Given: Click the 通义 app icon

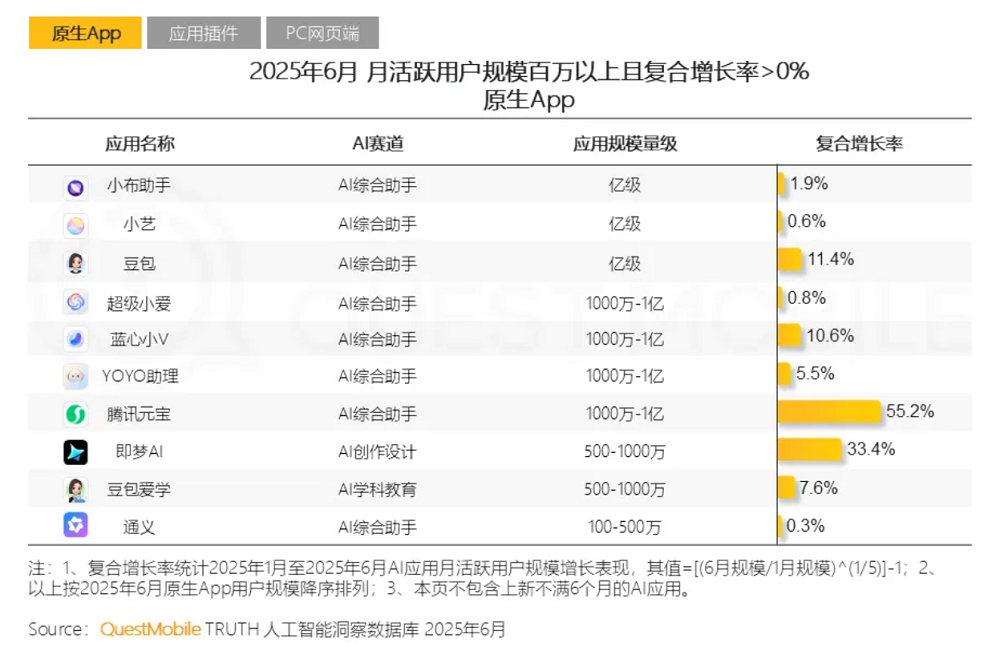Looking at the screenshot, I should pos(76,525).
